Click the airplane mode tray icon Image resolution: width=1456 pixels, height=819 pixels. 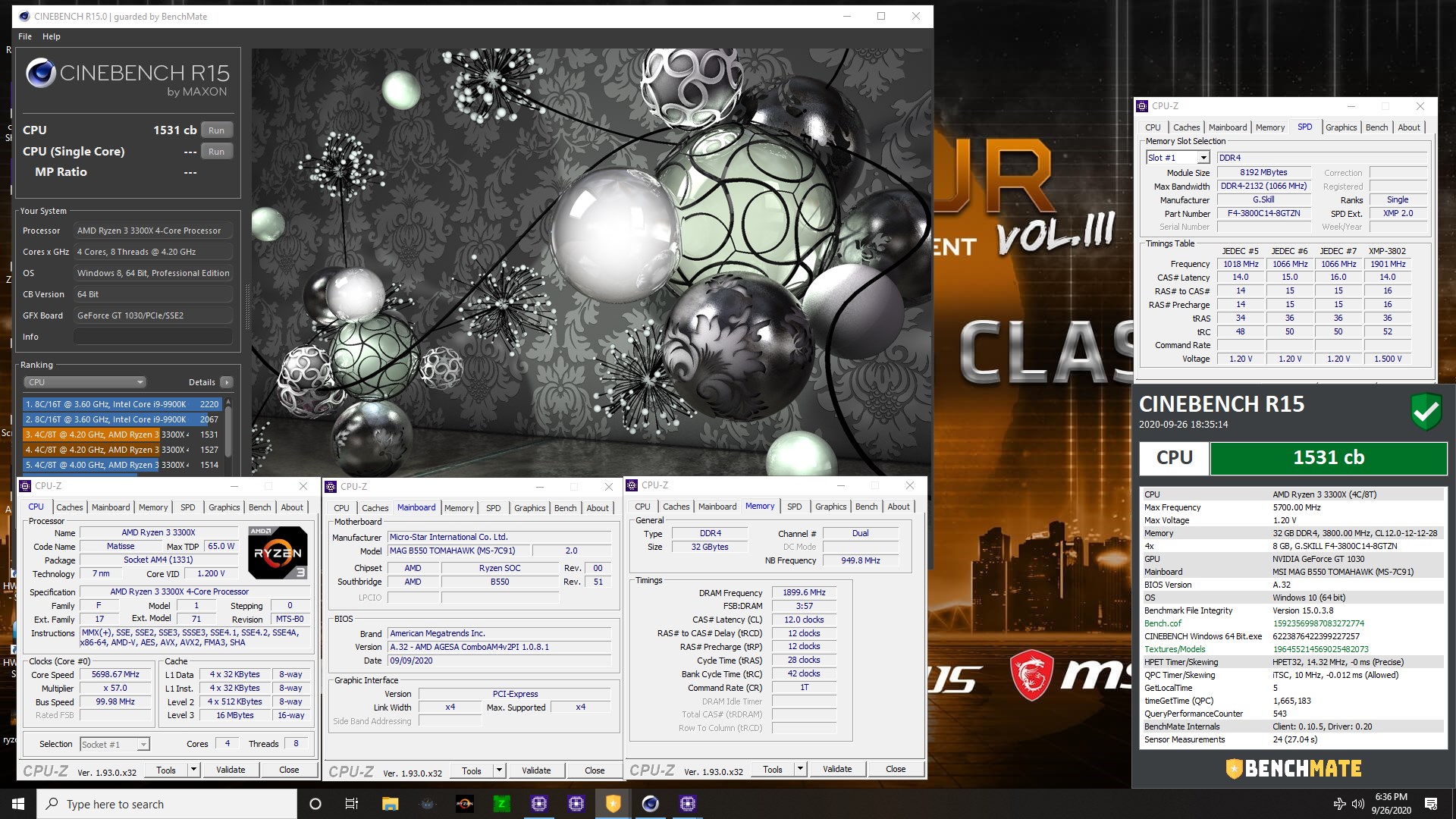coord(1339,804)
